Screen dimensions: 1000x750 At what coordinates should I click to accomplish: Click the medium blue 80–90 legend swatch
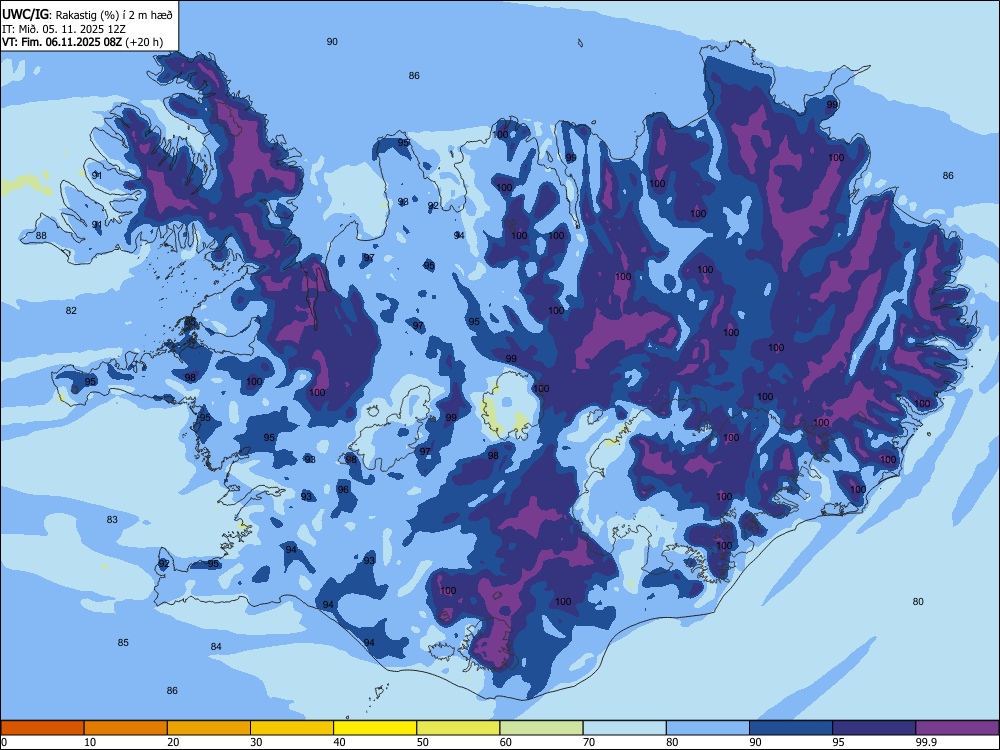pyautogui.click(x=708, y=728)
